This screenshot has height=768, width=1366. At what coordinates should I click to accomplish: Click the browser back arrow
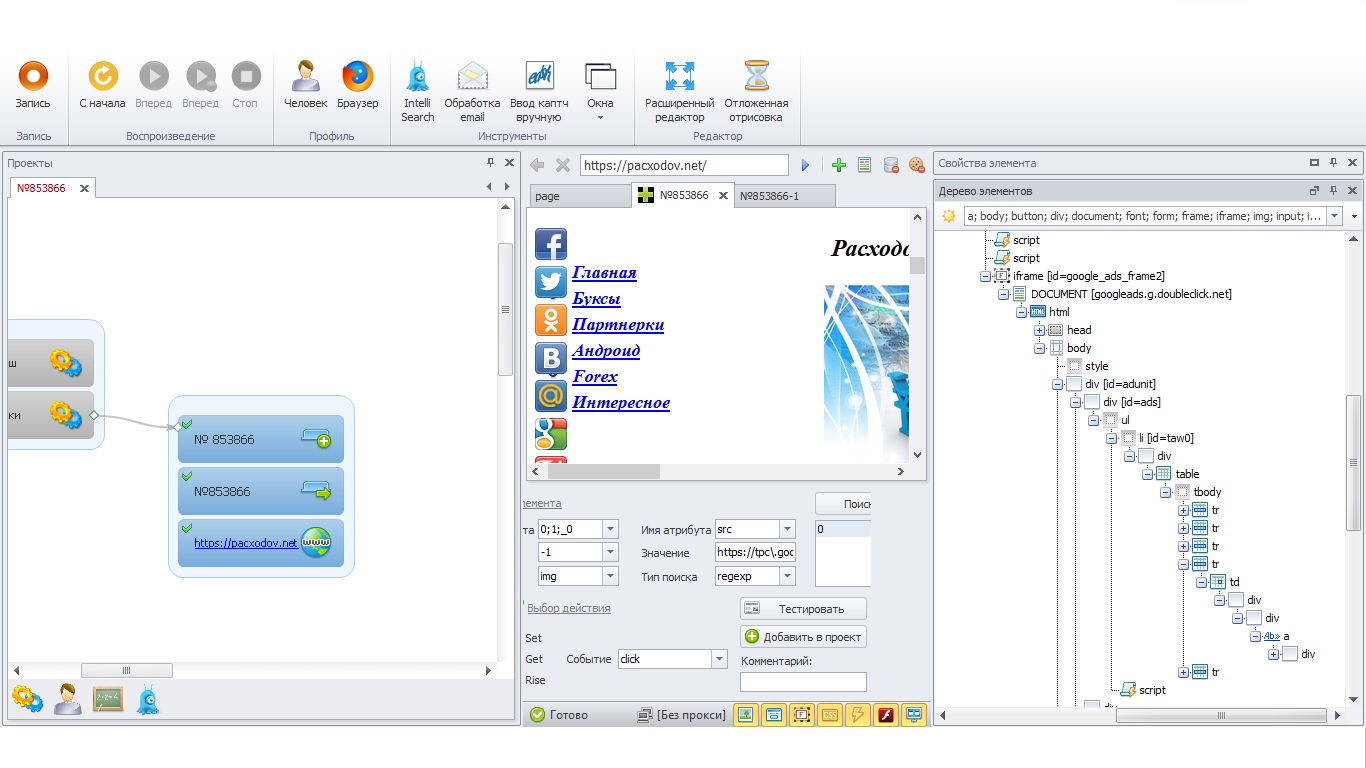(537, 165)
